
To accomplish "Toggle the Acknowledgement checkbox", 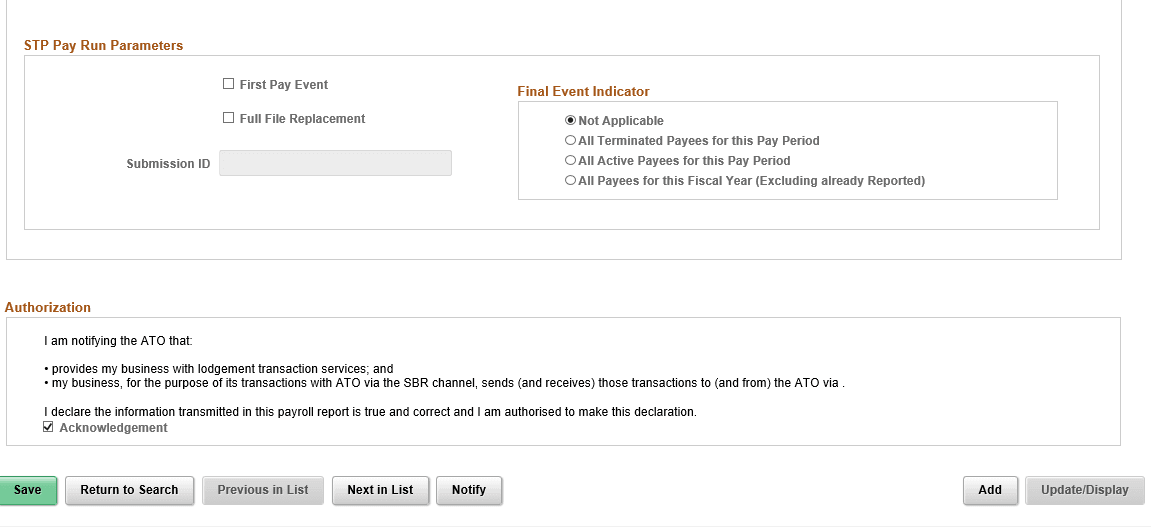I will [49, 428].
